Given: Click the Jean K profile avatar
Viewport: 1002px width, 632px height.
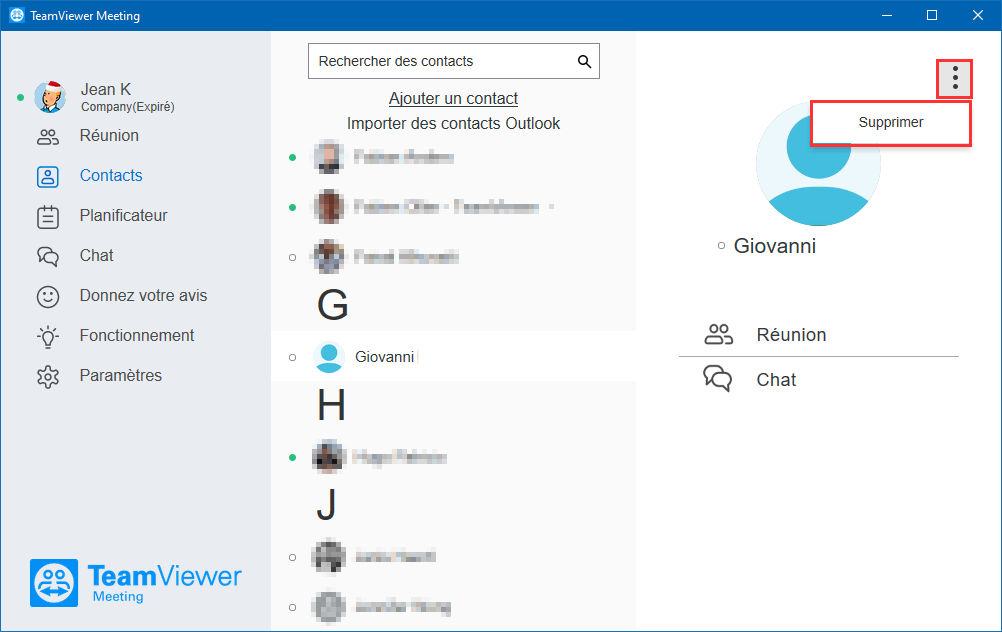Looking at the screenshot, I should 50,97.
